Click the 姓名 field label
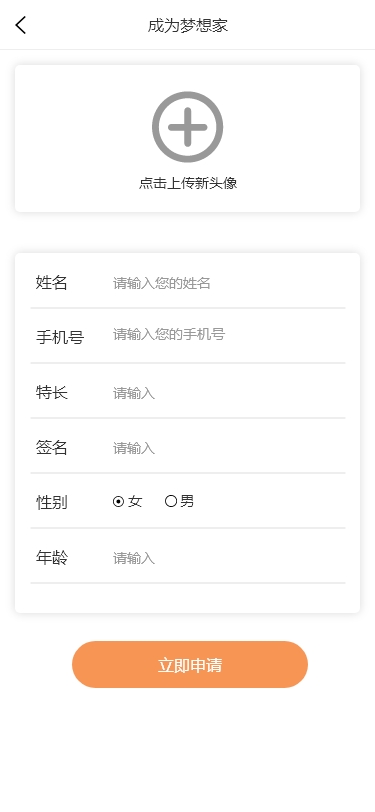 (51, 283)
